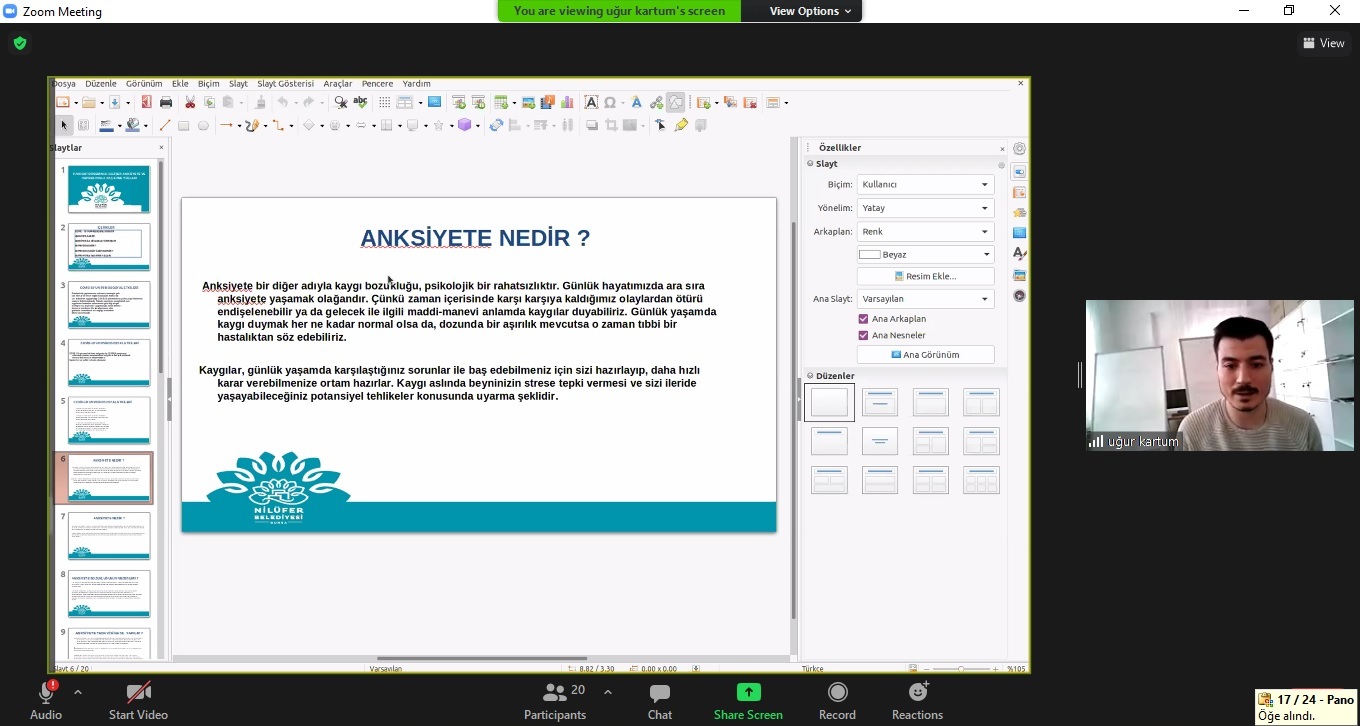The image size is (1360, 726).
Task: Click the Insert Hyperlink icon
Action: point(657,102)
